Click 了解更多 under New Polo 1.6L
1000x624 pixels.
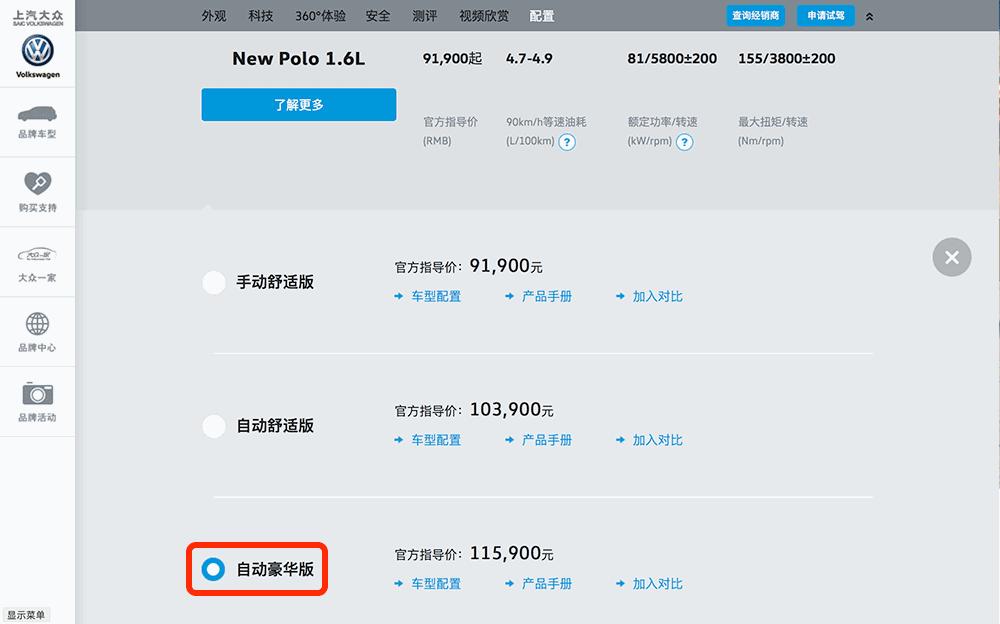(298, 103)
